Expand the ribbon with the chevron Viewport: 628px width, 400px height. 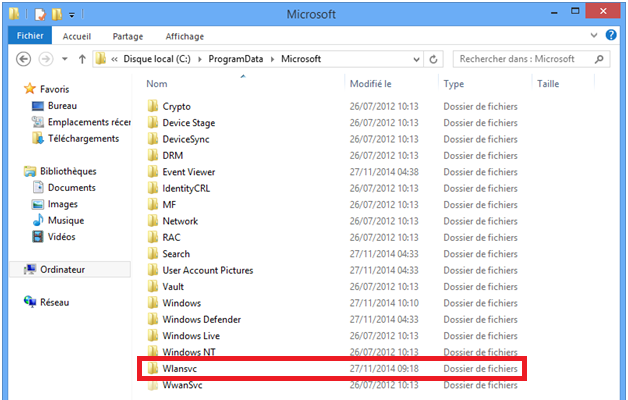(594, 35)
